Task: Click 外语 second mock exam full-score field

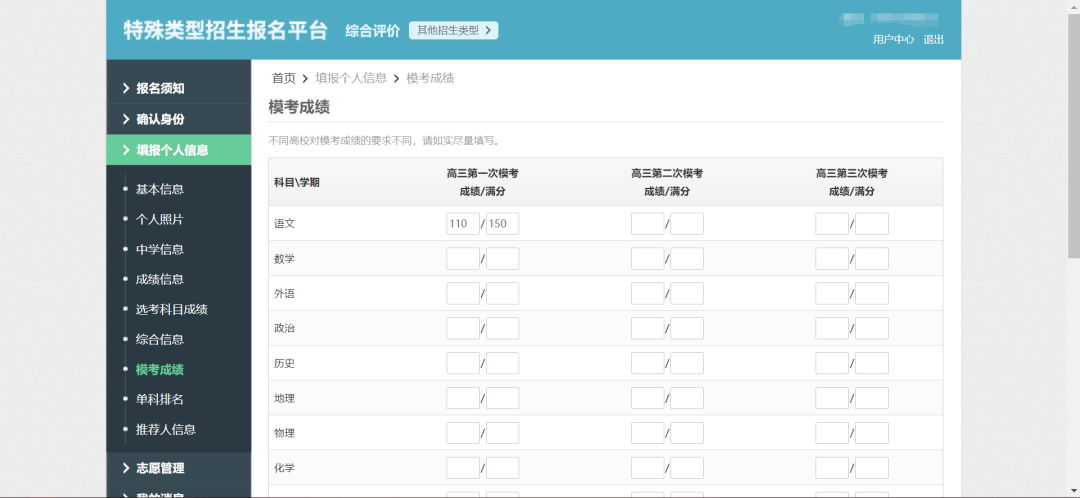Action: [x=687, y=293]
